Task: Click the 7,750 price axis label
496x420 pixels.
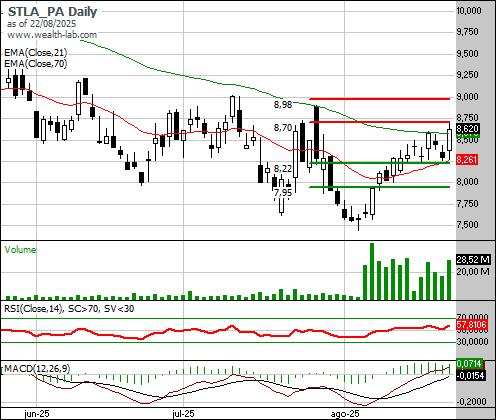Action: click(x=468, y=203)
